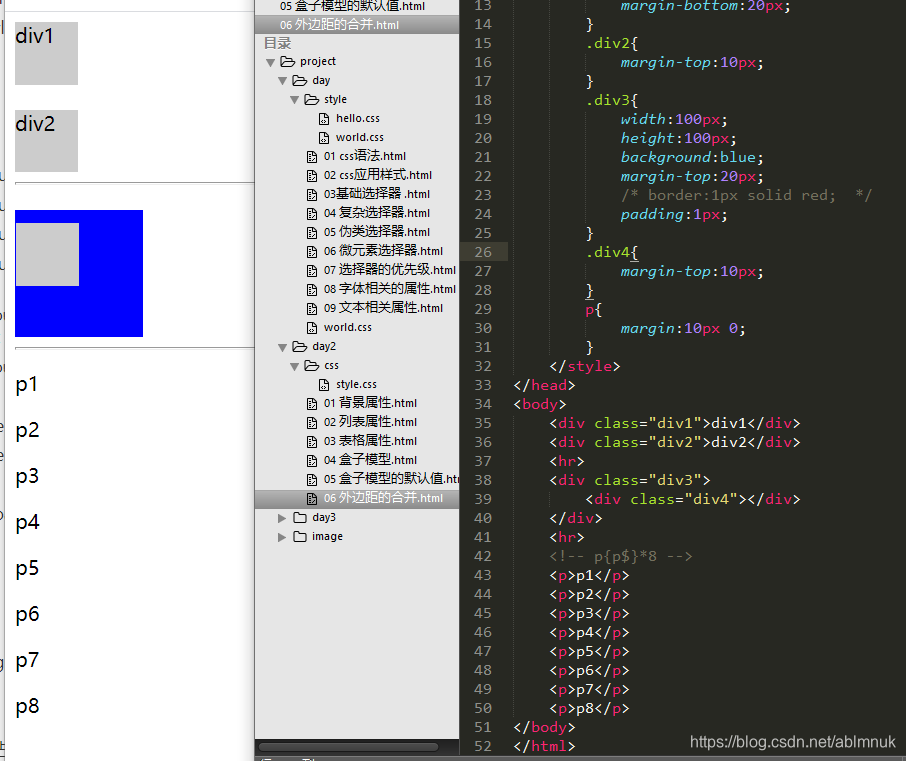This screenshot has width=906, height=761.
Task: Click the 目录 folders heading in the sidebar
Action: pyautogui.click(x=277, y=43)
